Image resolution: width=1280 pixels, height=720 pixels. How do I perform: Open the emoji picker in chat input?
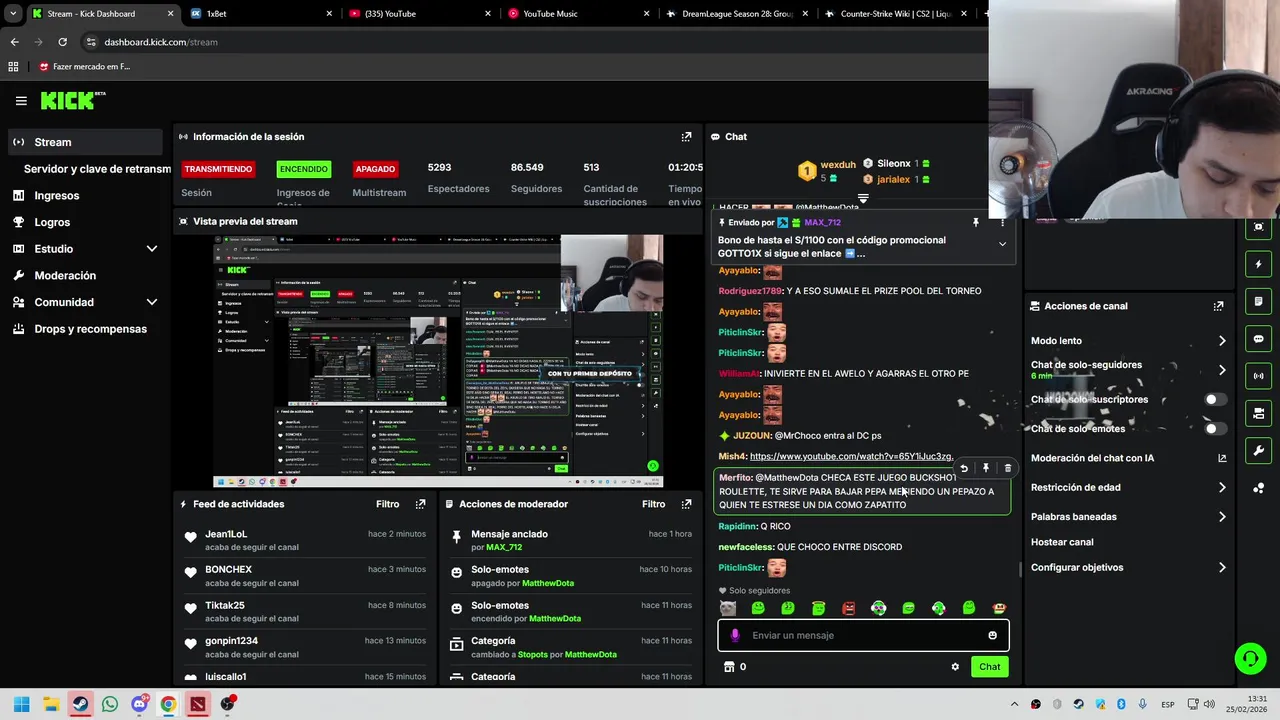click(992, 635)
